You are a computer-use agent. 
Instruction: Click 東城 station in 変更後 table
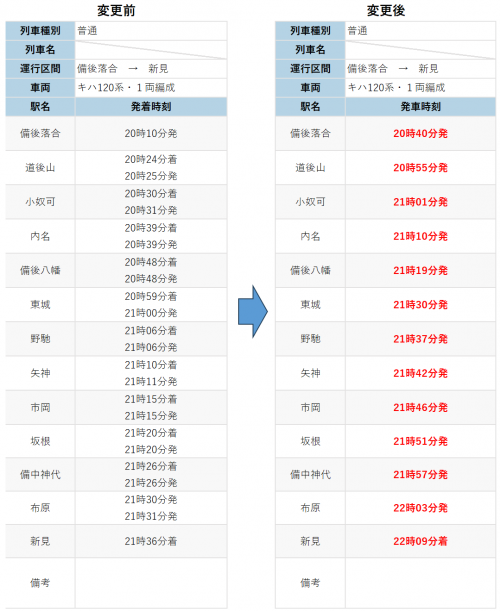point(310,305)
